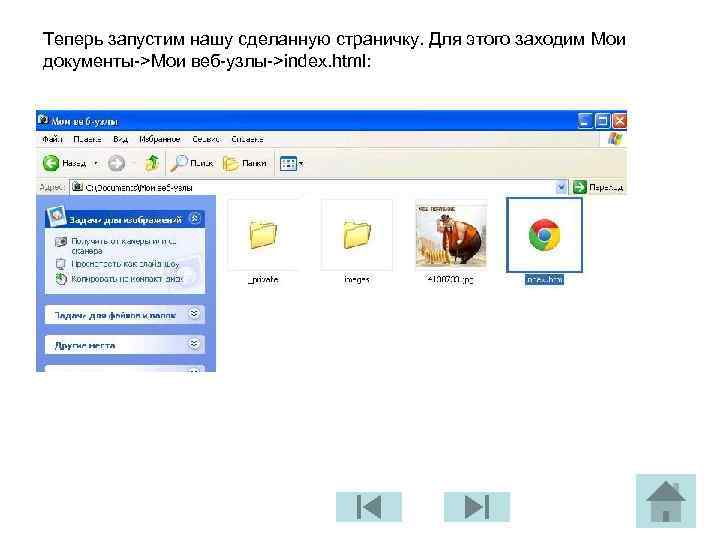Open the Edit menu

(87, 139)
